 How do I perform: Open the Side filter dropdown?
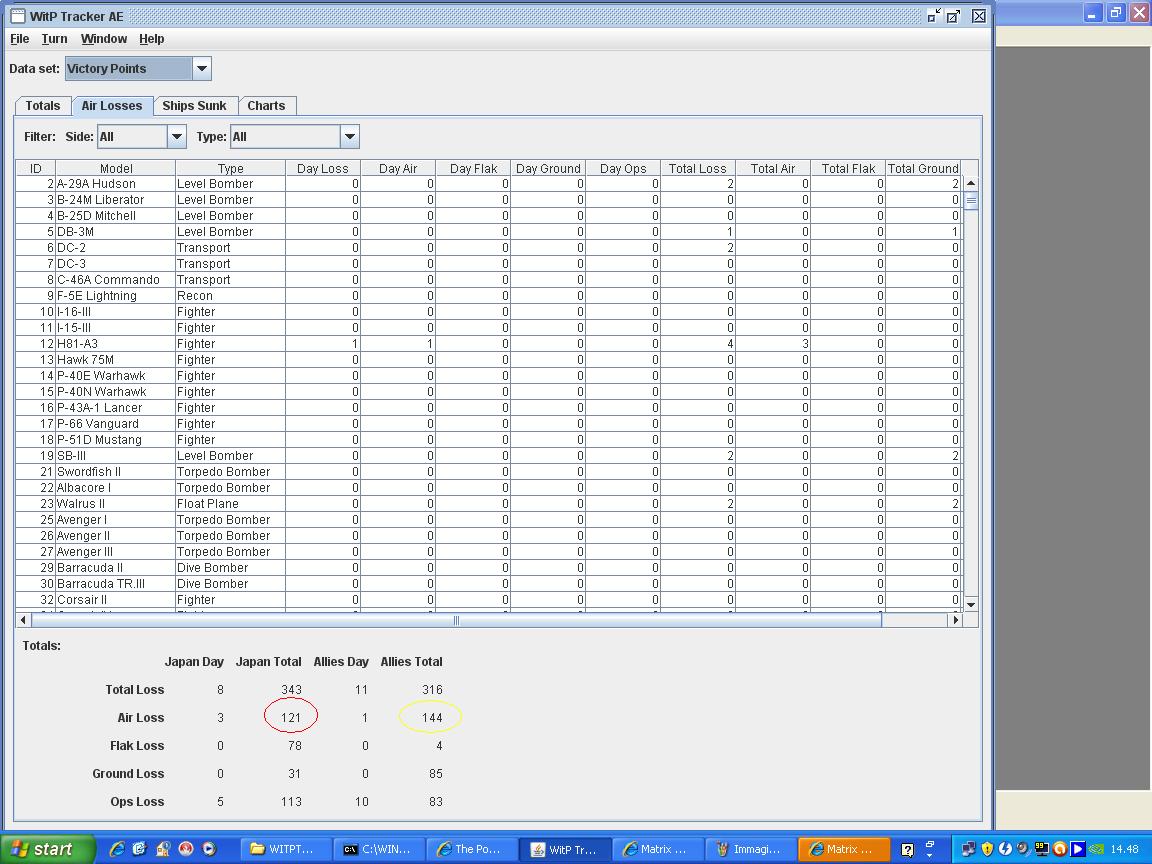coord(176,137)
